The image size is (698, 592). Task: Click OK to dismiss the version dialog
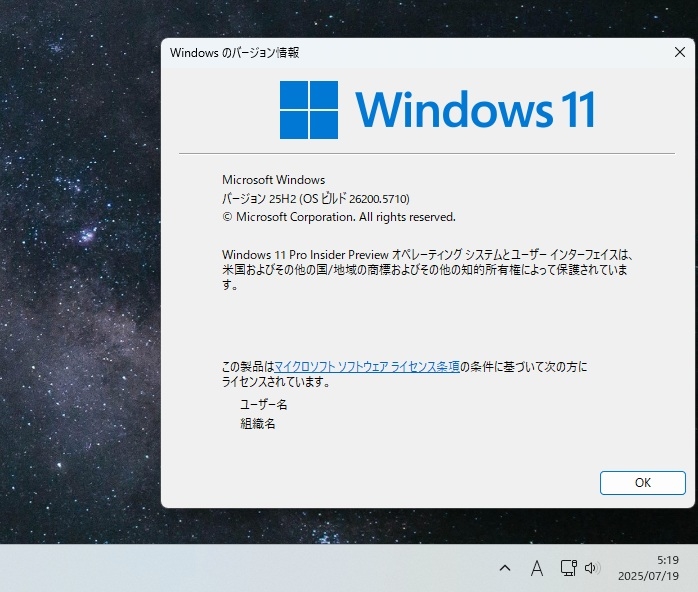[x=642, y=483]
